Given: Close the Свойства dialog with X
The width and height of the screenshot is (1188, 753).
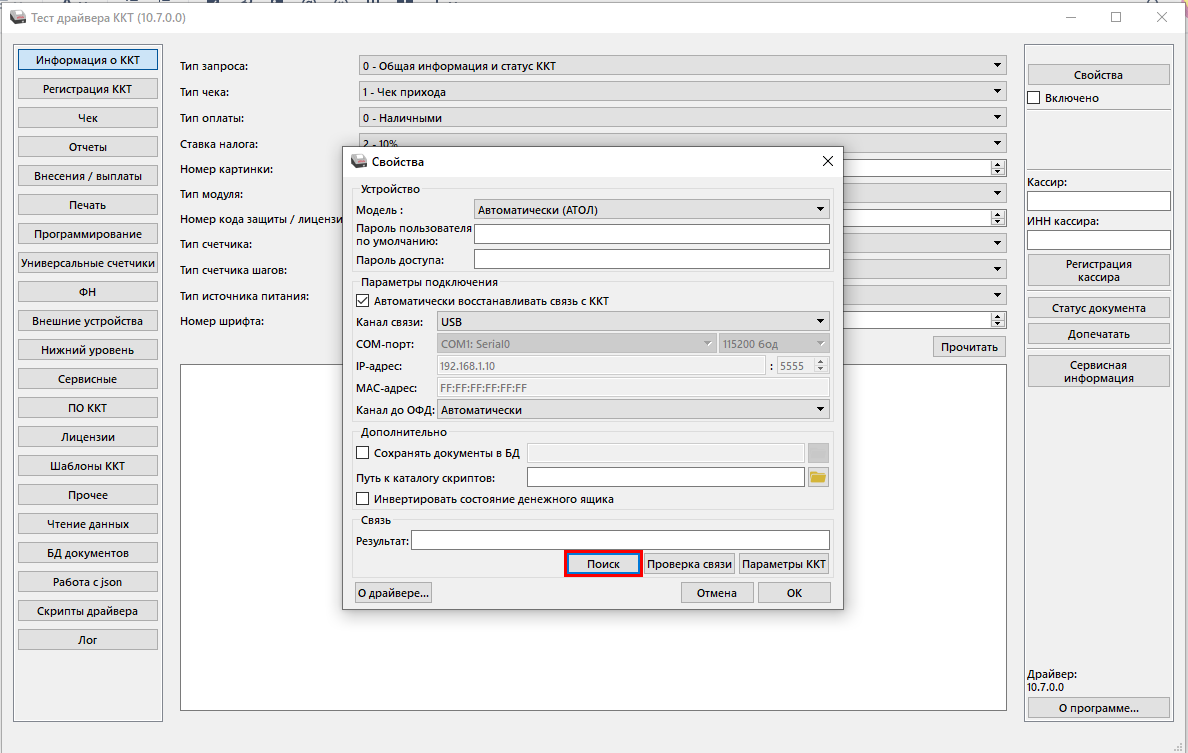Looking at the screenshot, I should (x=827, y=161).
